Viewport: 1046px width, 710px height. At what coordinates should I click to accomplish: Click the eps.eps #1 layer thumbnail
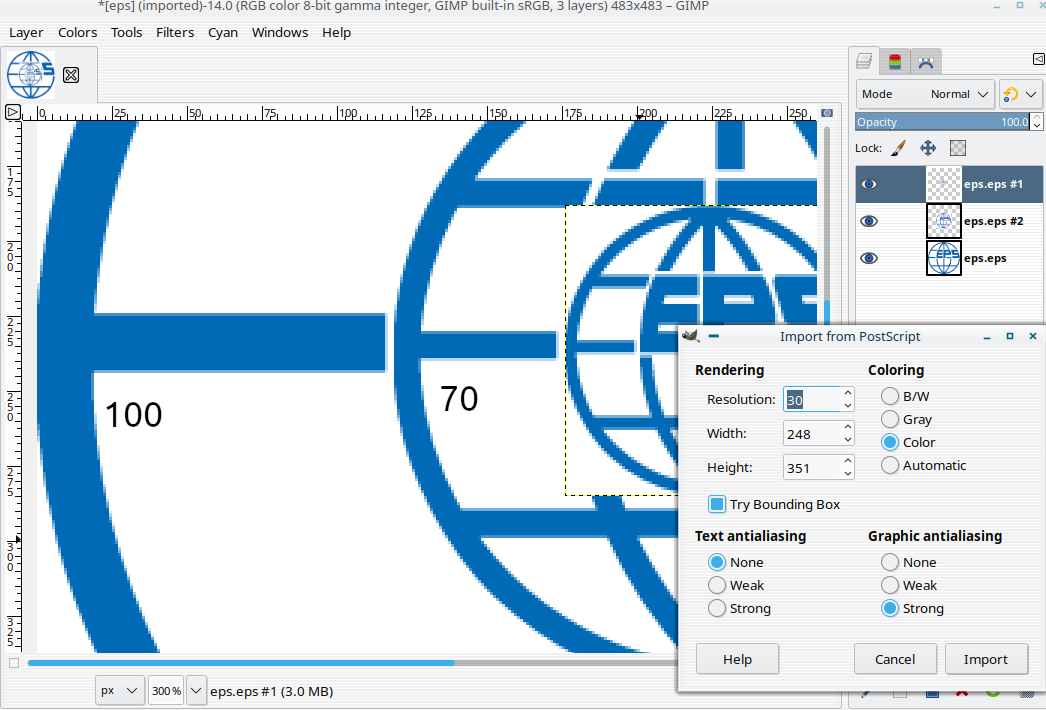(x=943, y=184)
